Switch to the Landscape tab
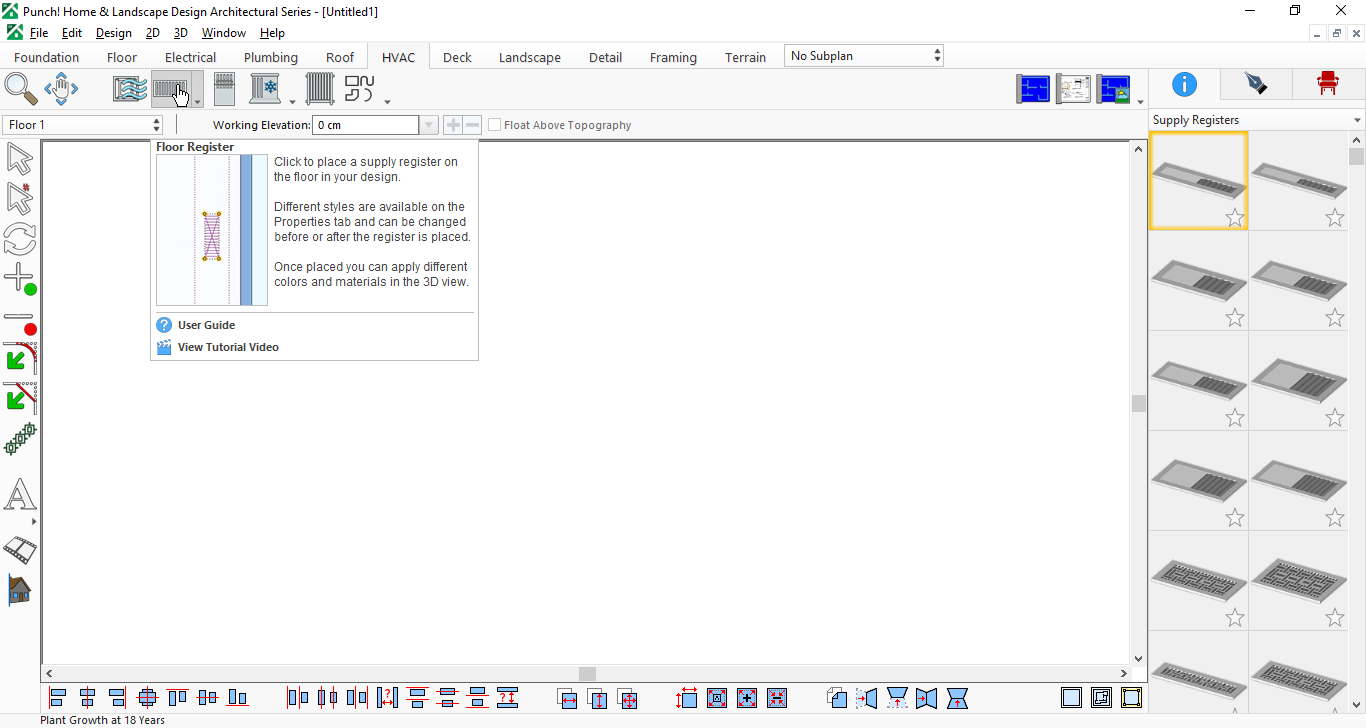1366x728 pixels. pyautogui.click(x=530, y=57)
